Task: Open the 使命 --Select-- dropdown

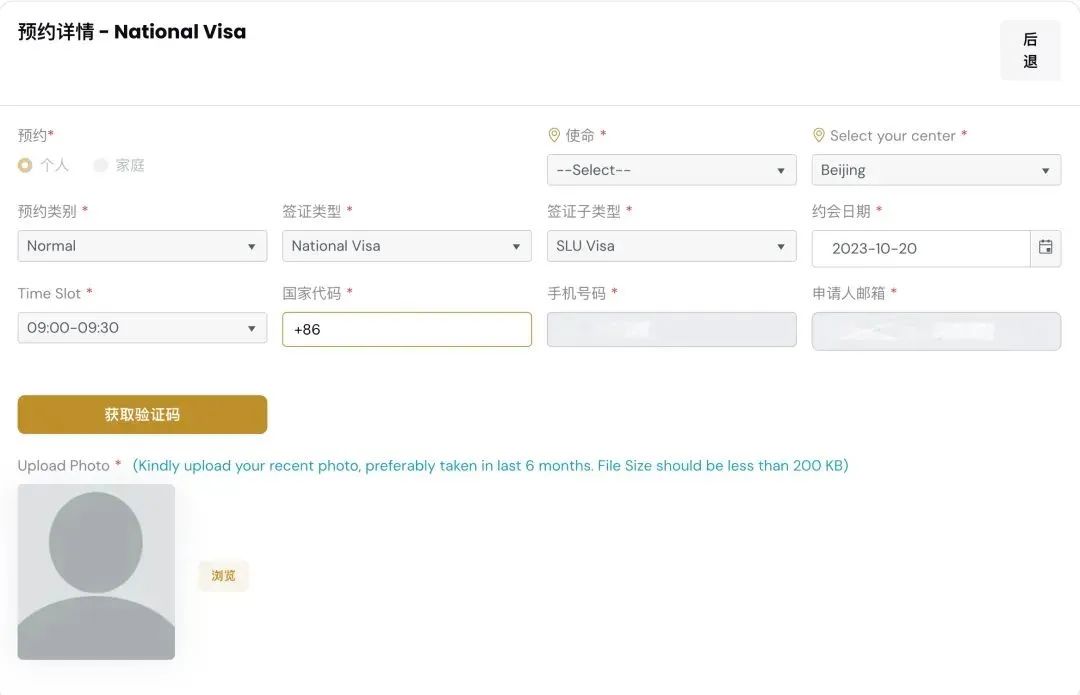Action: tap(672, 170)
